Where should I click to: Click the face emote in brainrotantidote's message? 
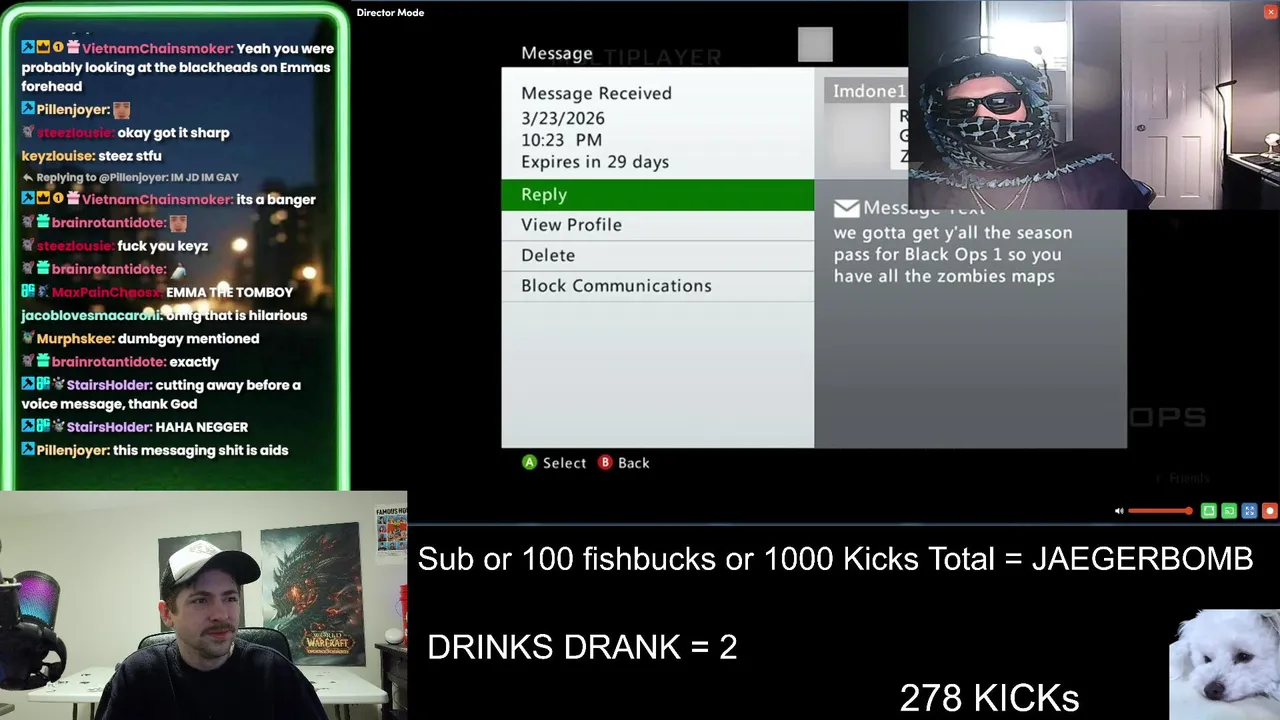click(x=178, y=223)
